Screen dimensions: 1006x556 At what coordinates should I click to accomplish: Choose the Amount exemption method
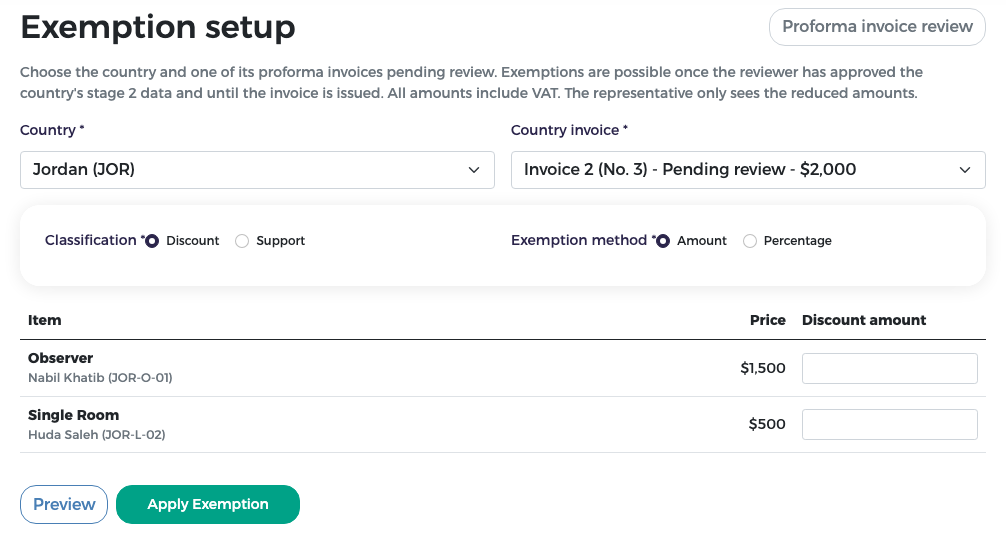coord(663,241)
